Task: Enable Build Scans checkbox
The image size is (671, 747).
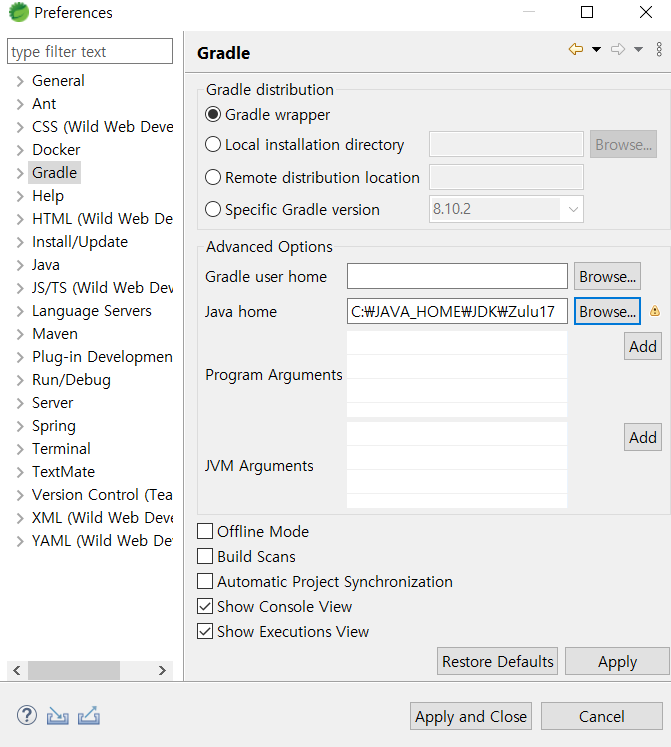Action: pyautogui.click(x=205, y=556)
